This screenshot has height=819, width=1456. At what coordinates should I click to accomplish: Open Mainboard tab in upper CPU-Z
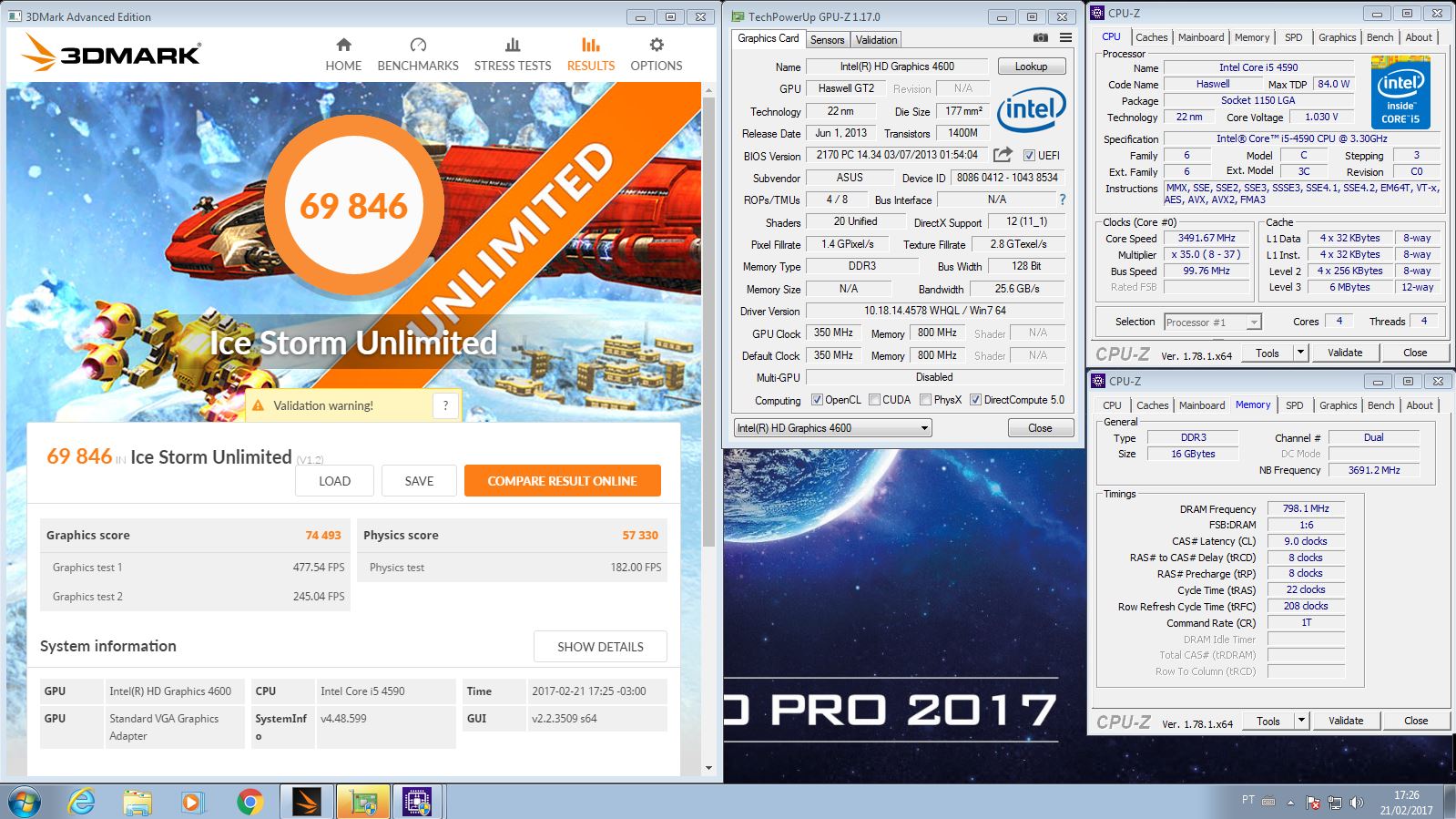[x=1201, y=37]
